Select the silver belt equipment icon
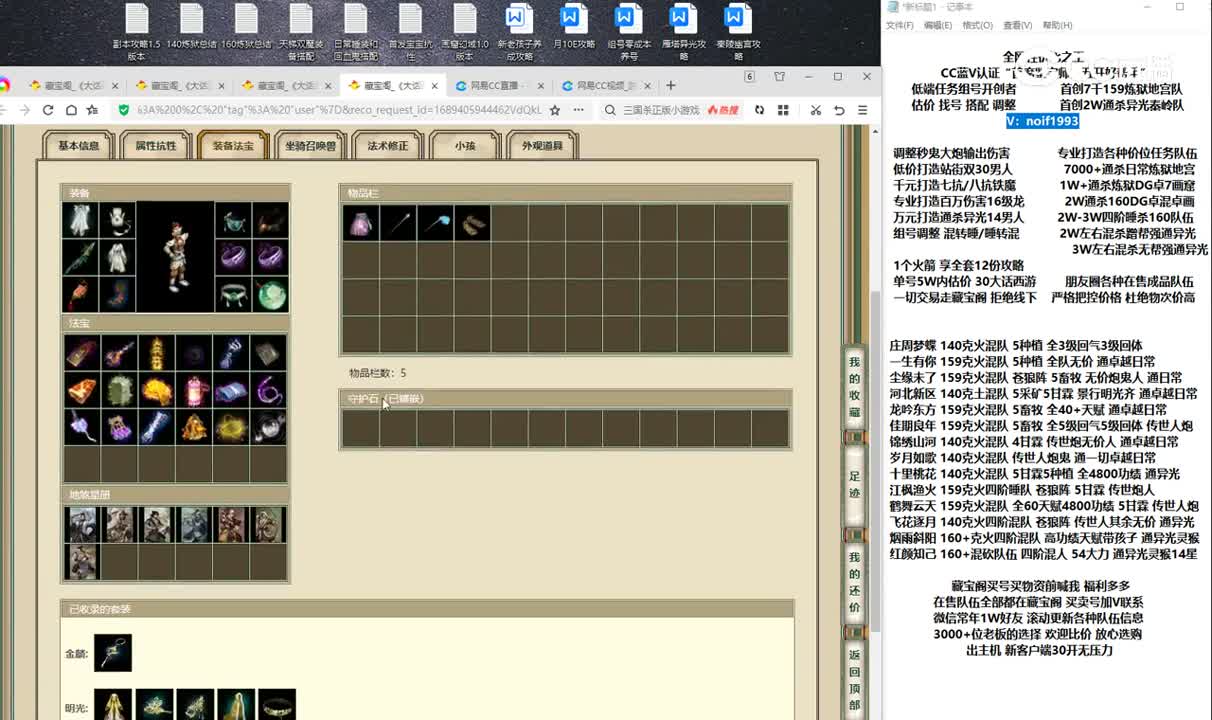1212x720 pixels. pyautogui.click(x=233, y=294)
